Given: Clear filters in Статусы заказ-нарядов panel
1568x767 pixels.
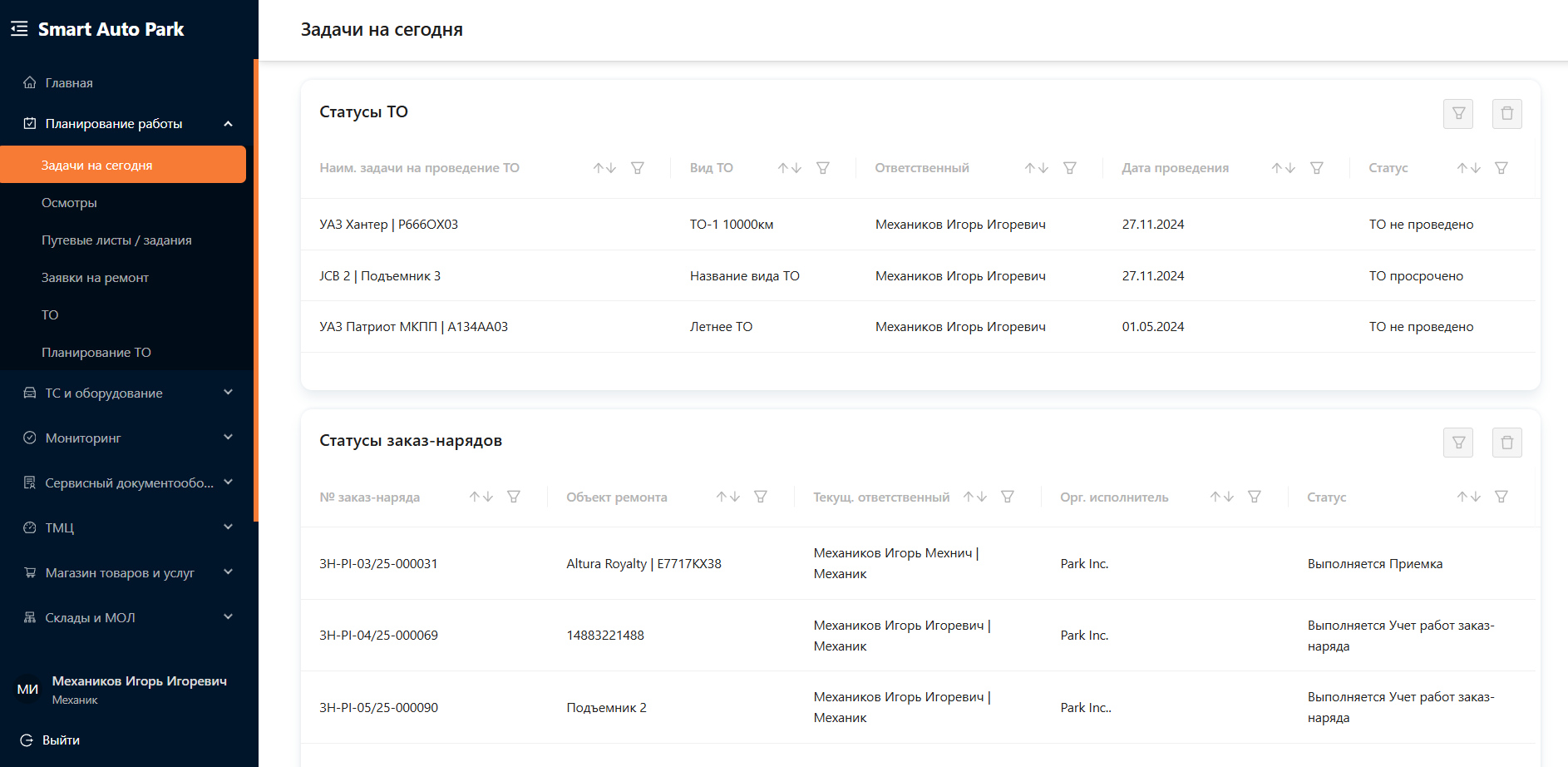Looking at the screenshot, I should (1506, 443).
